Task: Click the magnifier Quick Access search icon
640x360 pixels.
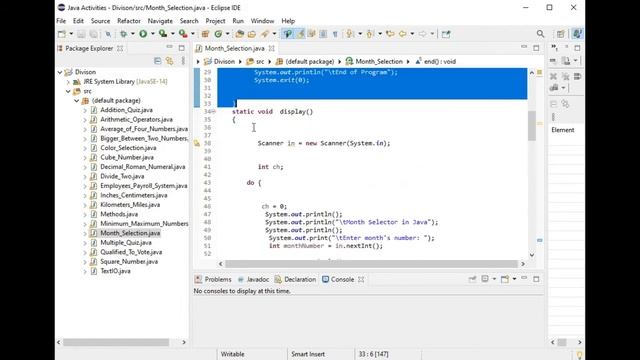Action: (540, 34)
